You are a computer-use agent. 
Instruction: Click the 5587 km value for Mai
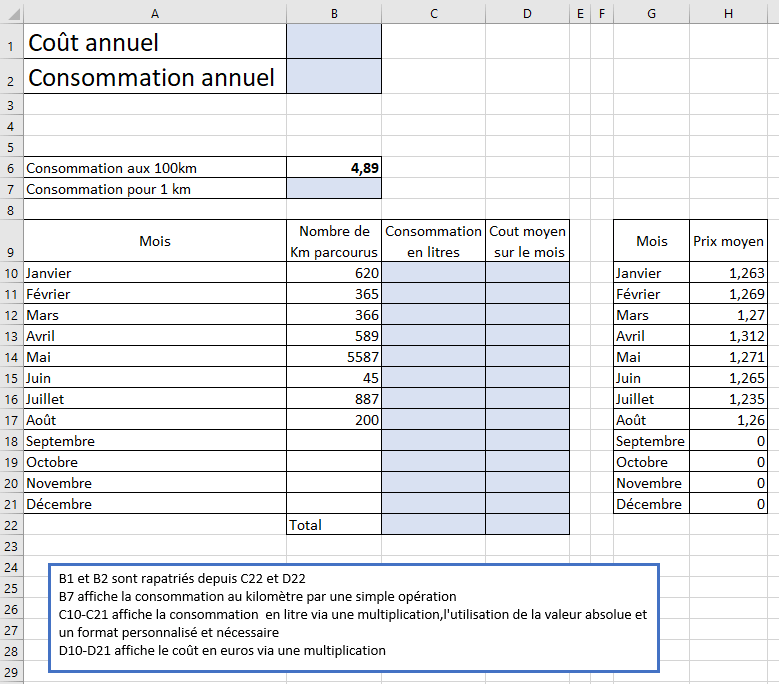(333, 357)
